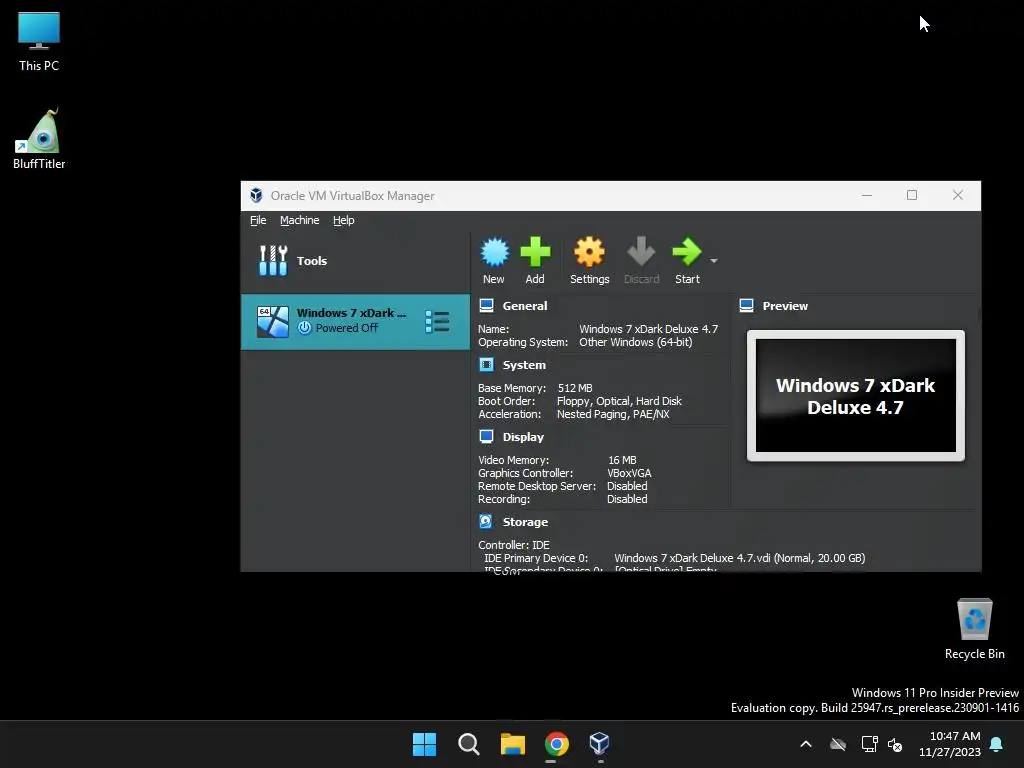Click the 512 MB base memory value
The image size is (1024, 768).
coord(575,388)
